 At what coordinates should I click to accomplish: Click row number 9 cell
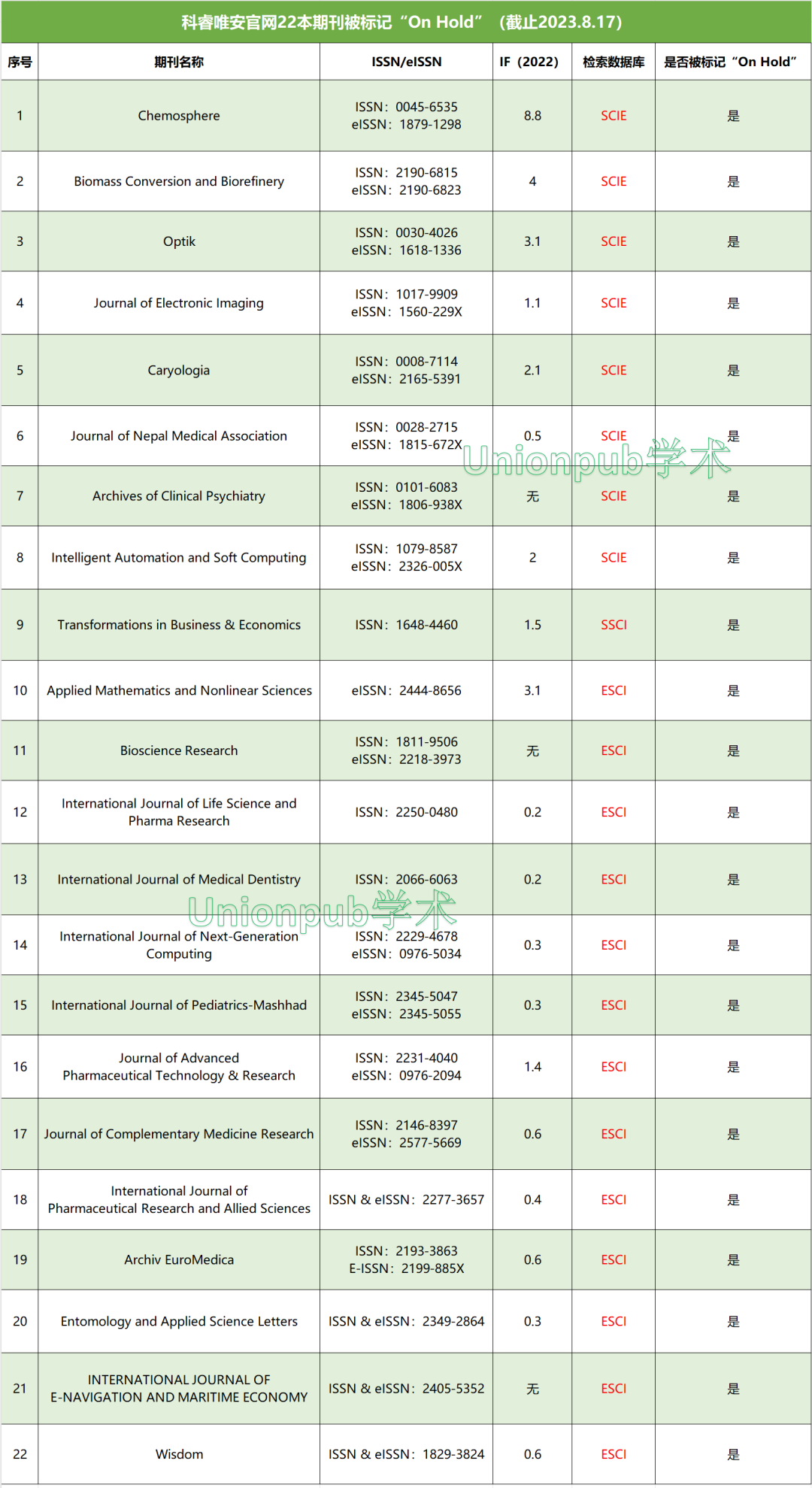click(x=20, y=625)
